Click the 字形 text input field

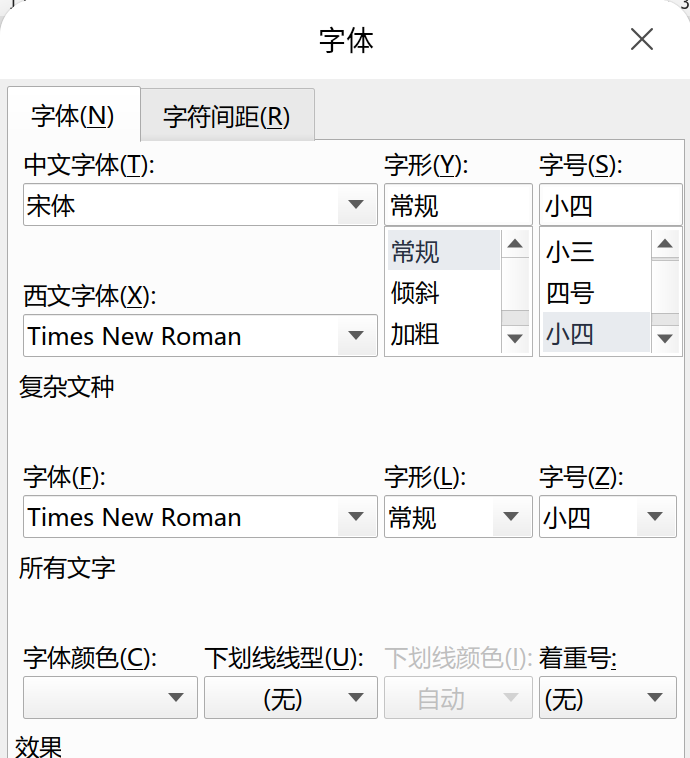pyautogui.click(x=457, y=206)
